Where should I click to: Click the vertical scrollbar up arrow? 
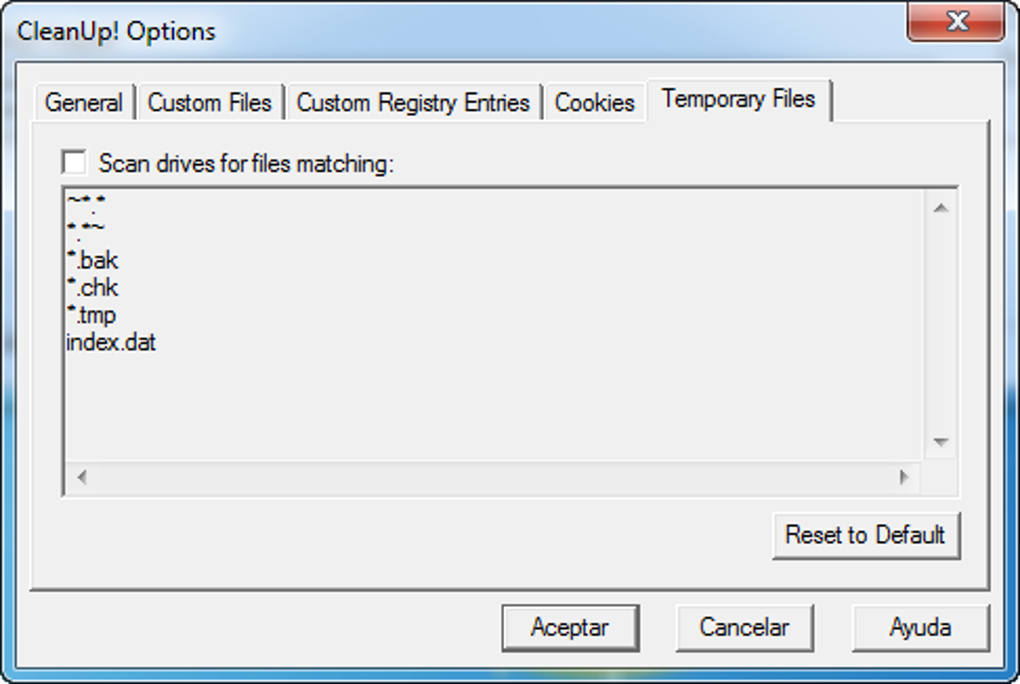(940, 208)
